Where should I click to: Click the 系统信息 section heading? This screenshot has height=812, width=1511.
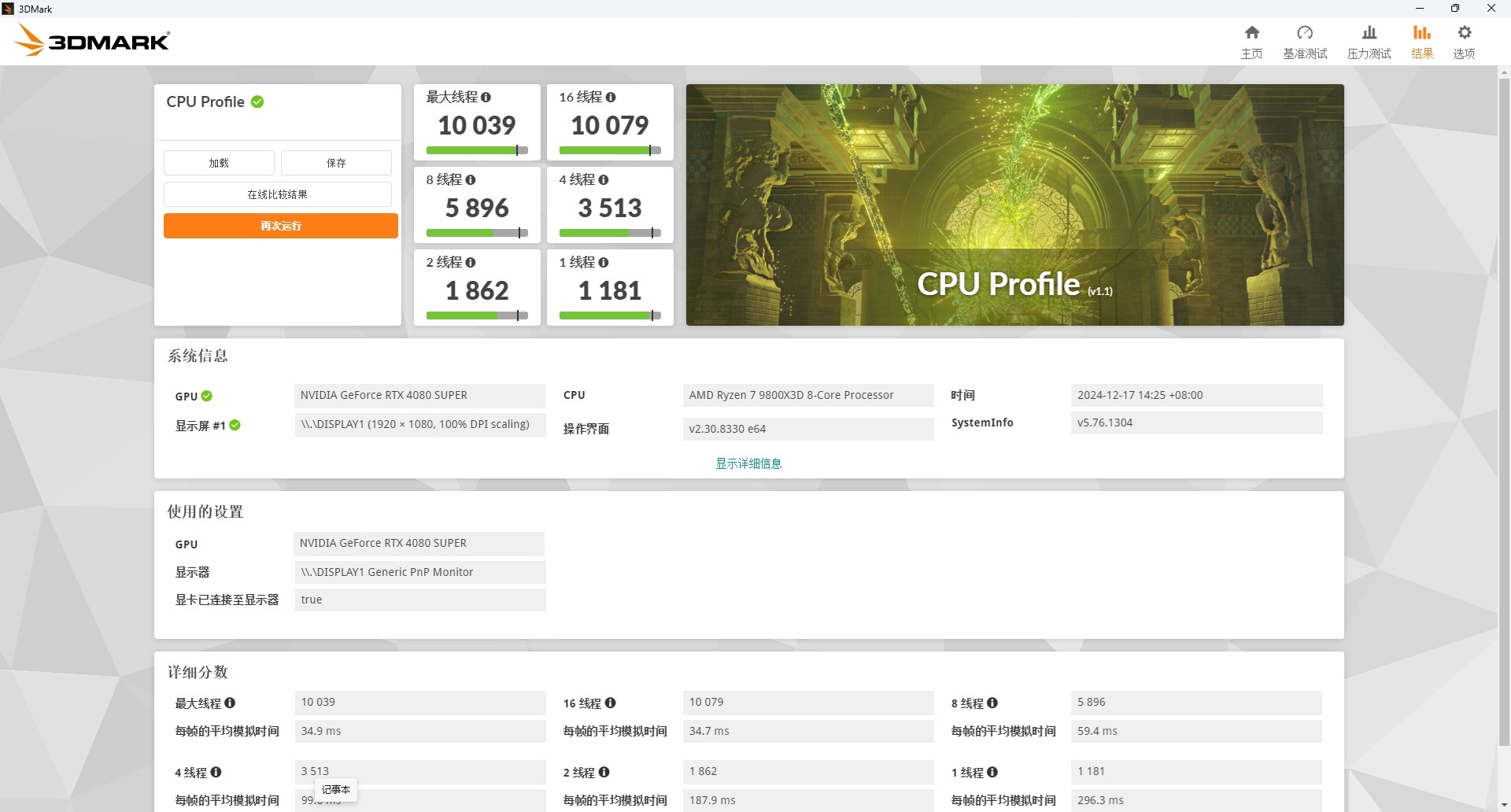[198, 356]
